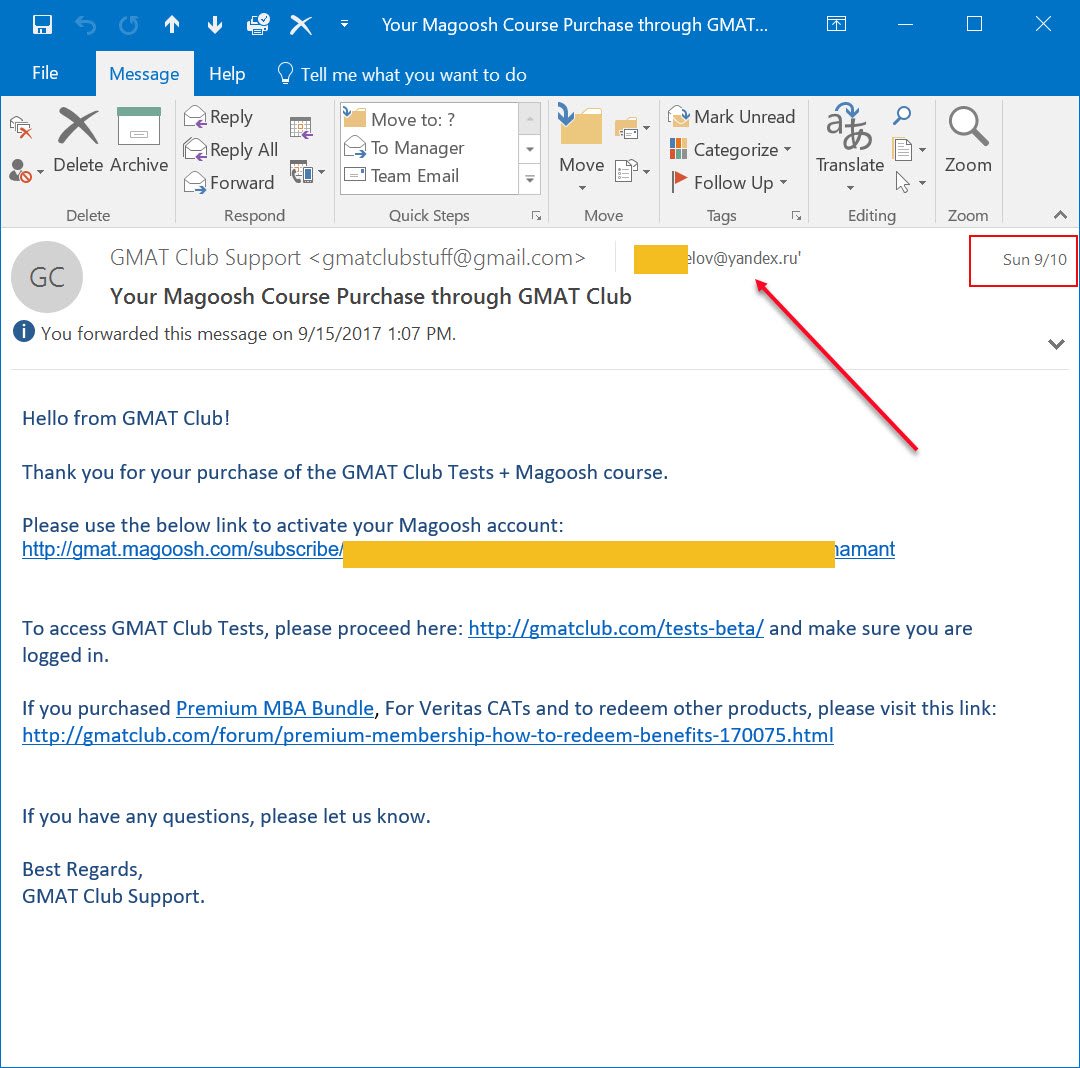Click the yandex.ru recipient address
Screen dimensions: 1080x1068
coord(717,259)
